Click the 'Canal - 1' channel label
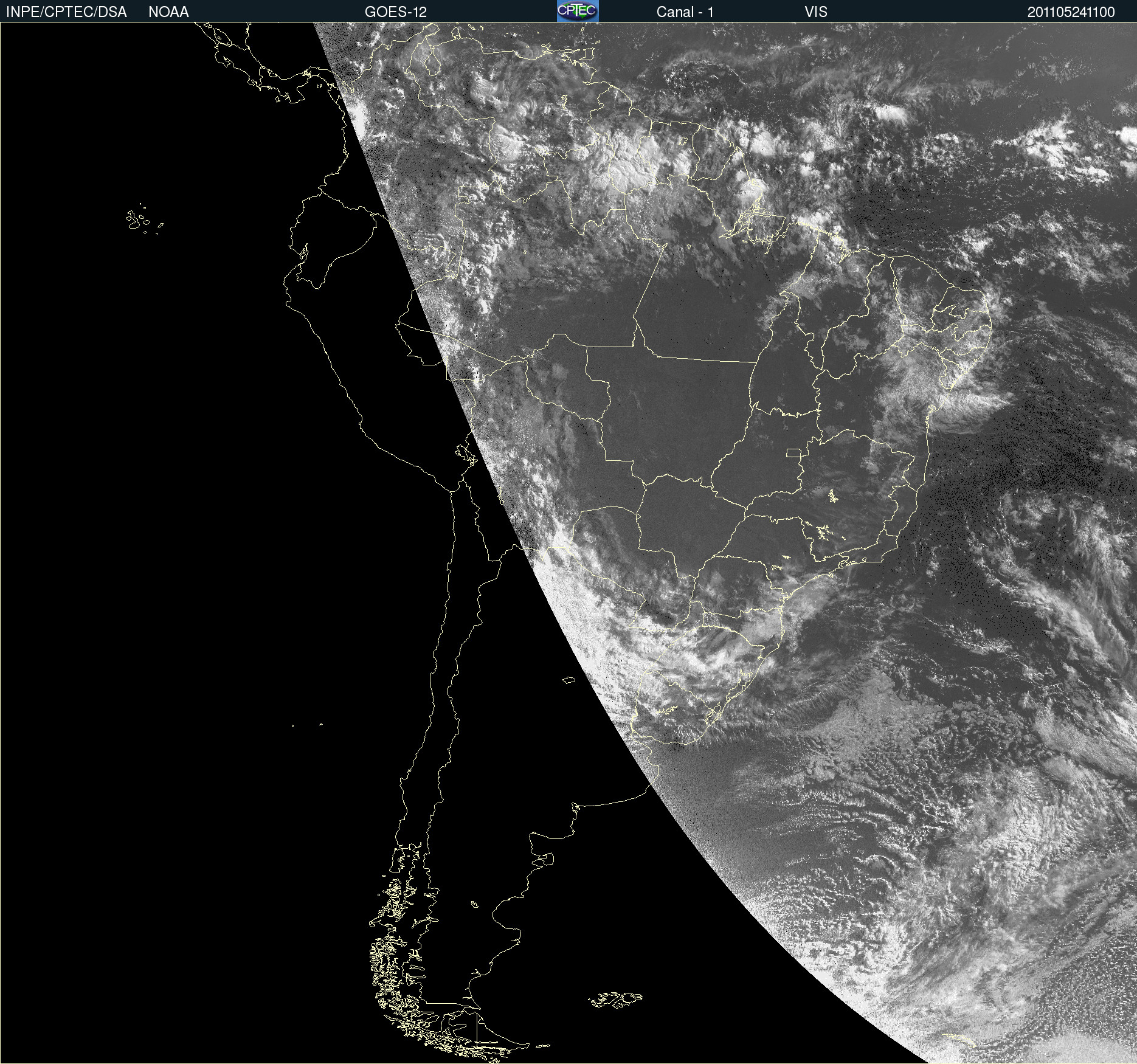Image resolution: width=1137 pixels, height=1064 pixels. click(x=685, y=12)
